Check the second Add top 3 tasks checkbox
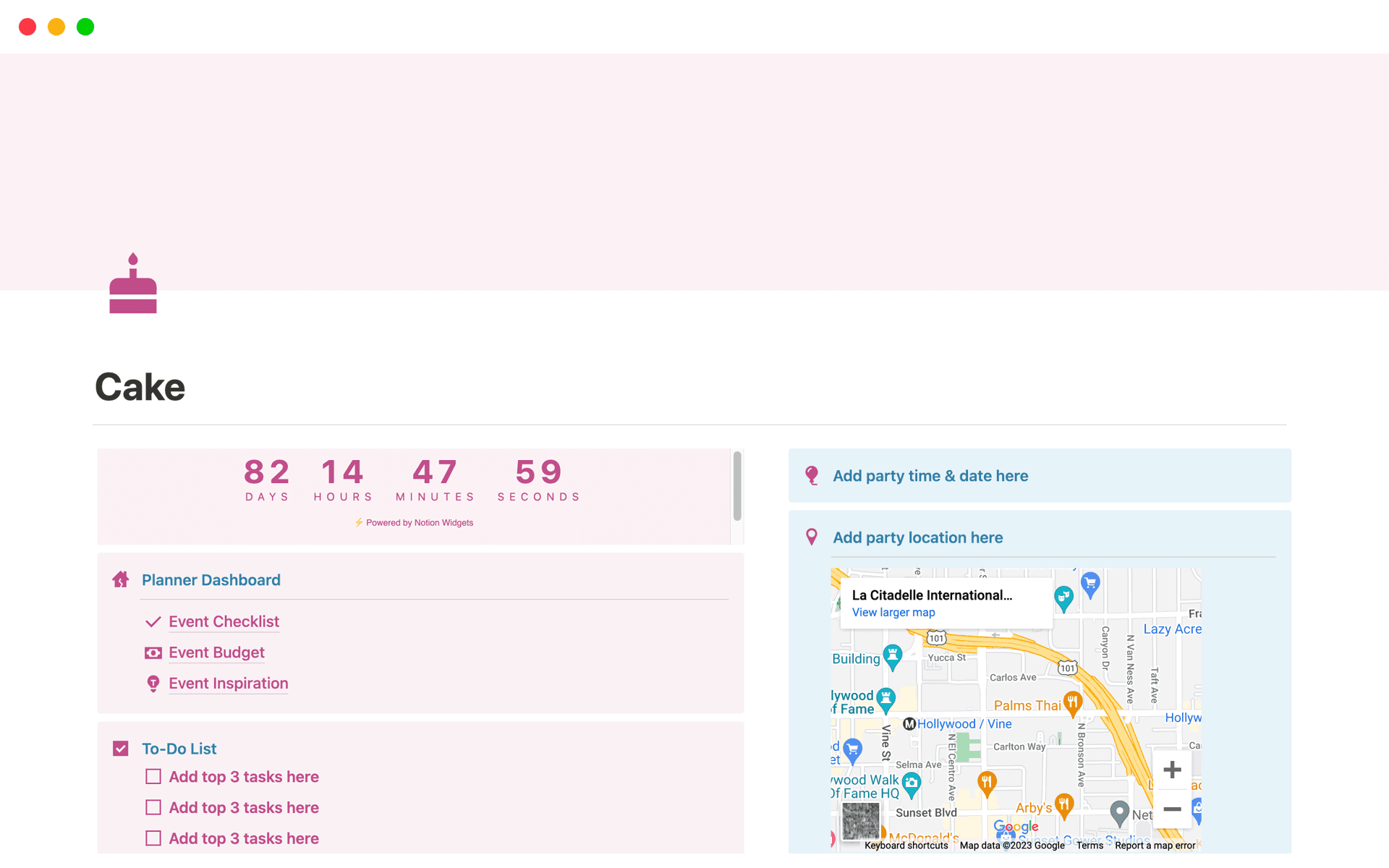The image size is (1389, 868). coord(153,807)
